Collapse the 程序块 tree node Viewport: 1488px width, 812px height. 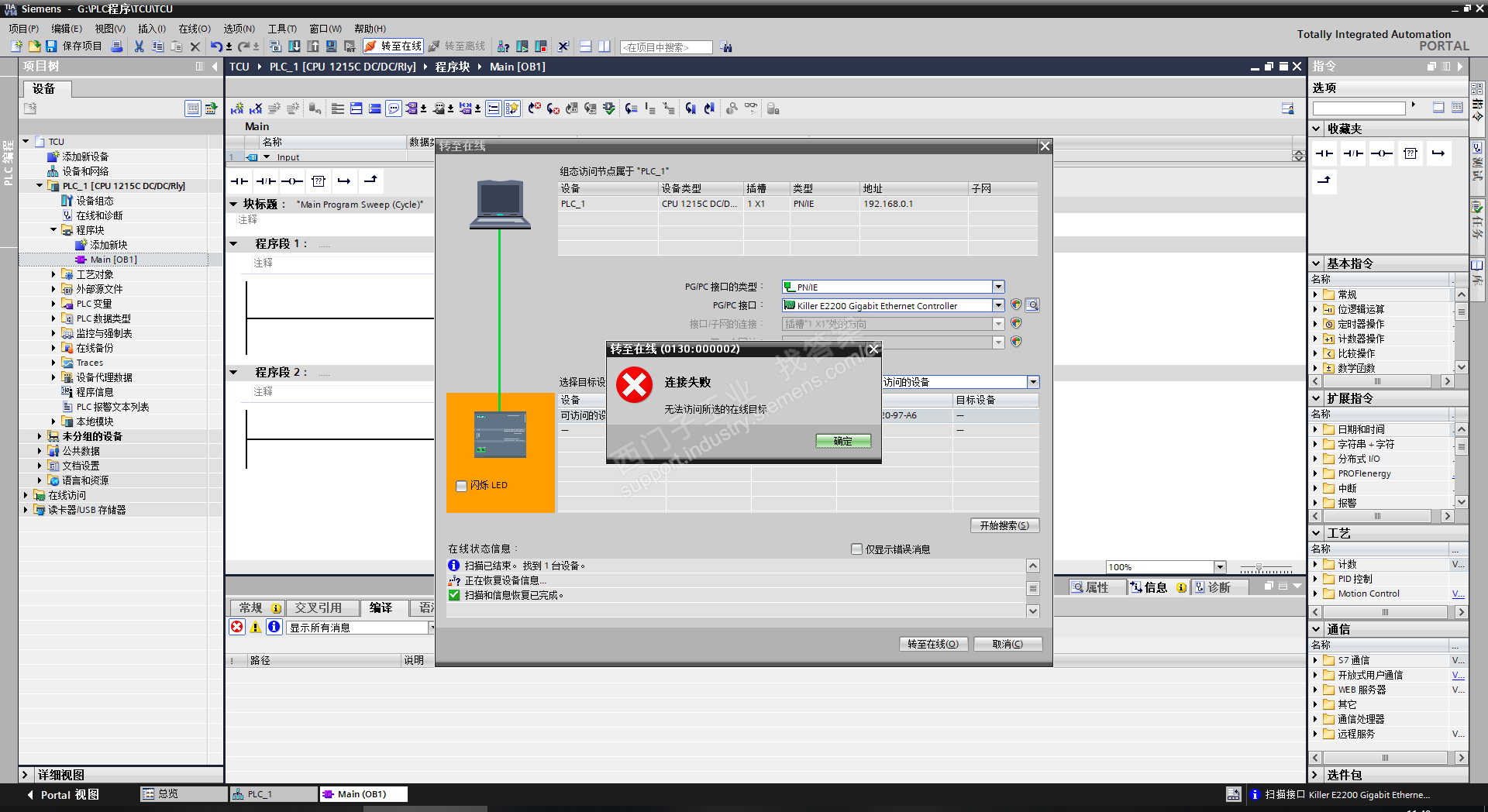[53, 230]
